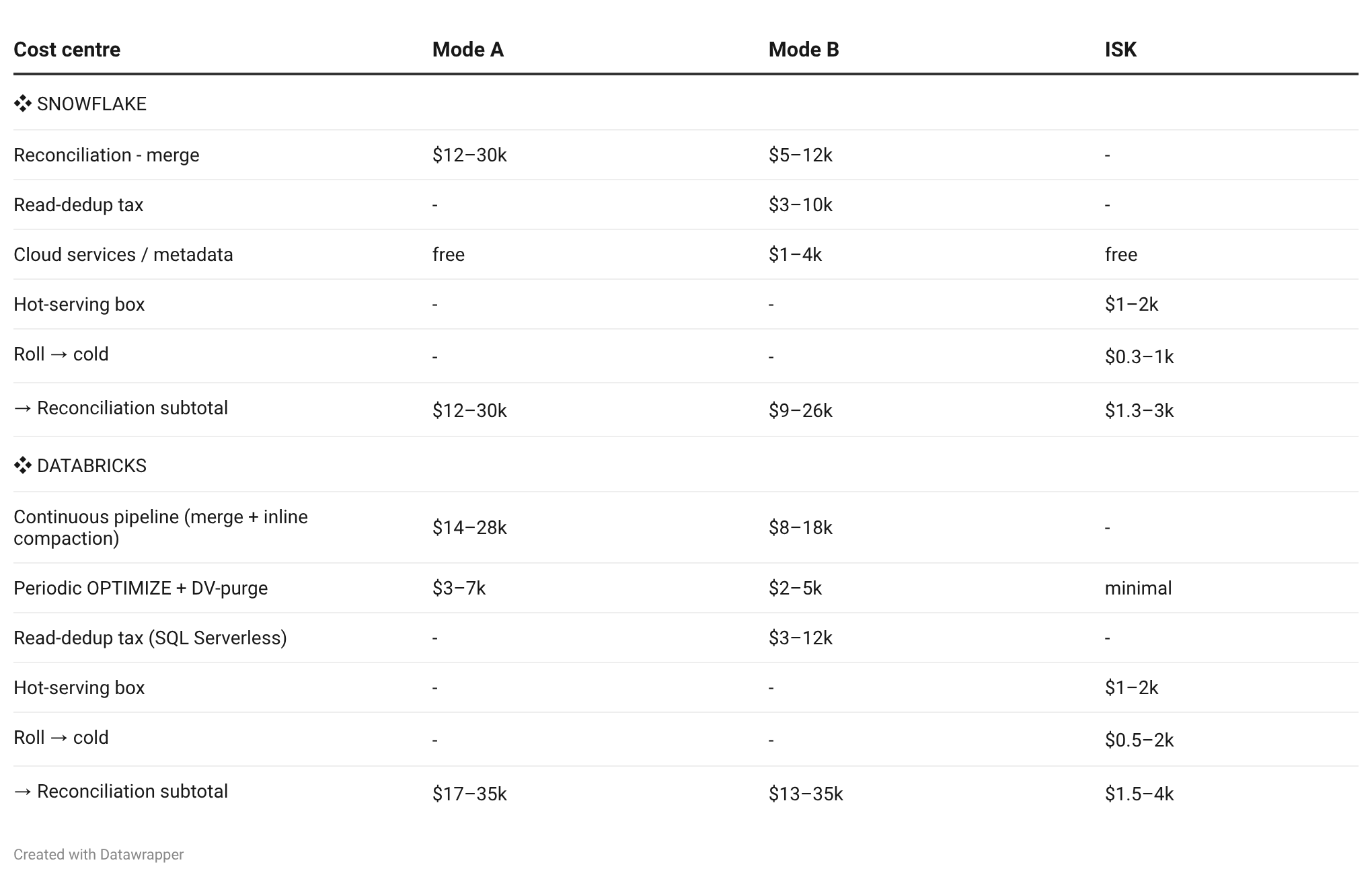Viewport: 1372px width, 877px height.
Task: Click the Continuous pipeline row label
Action: coord(161,527)
